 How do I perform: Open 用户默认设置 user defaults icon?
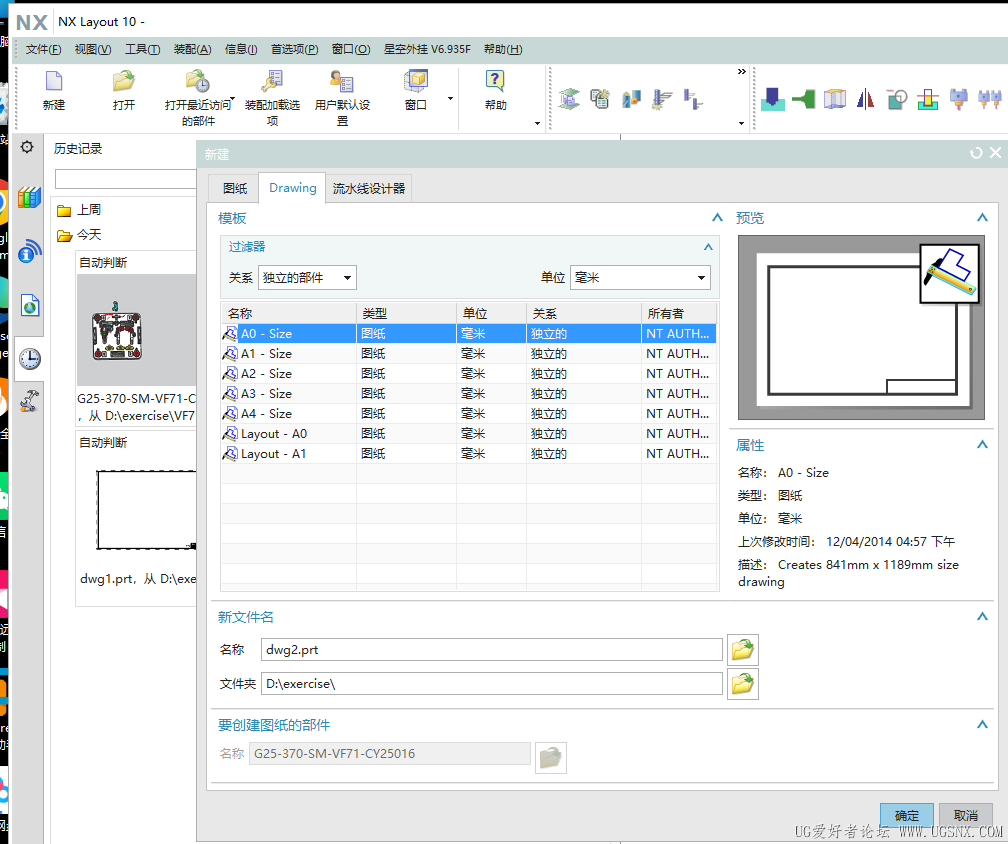coord(342,82)
